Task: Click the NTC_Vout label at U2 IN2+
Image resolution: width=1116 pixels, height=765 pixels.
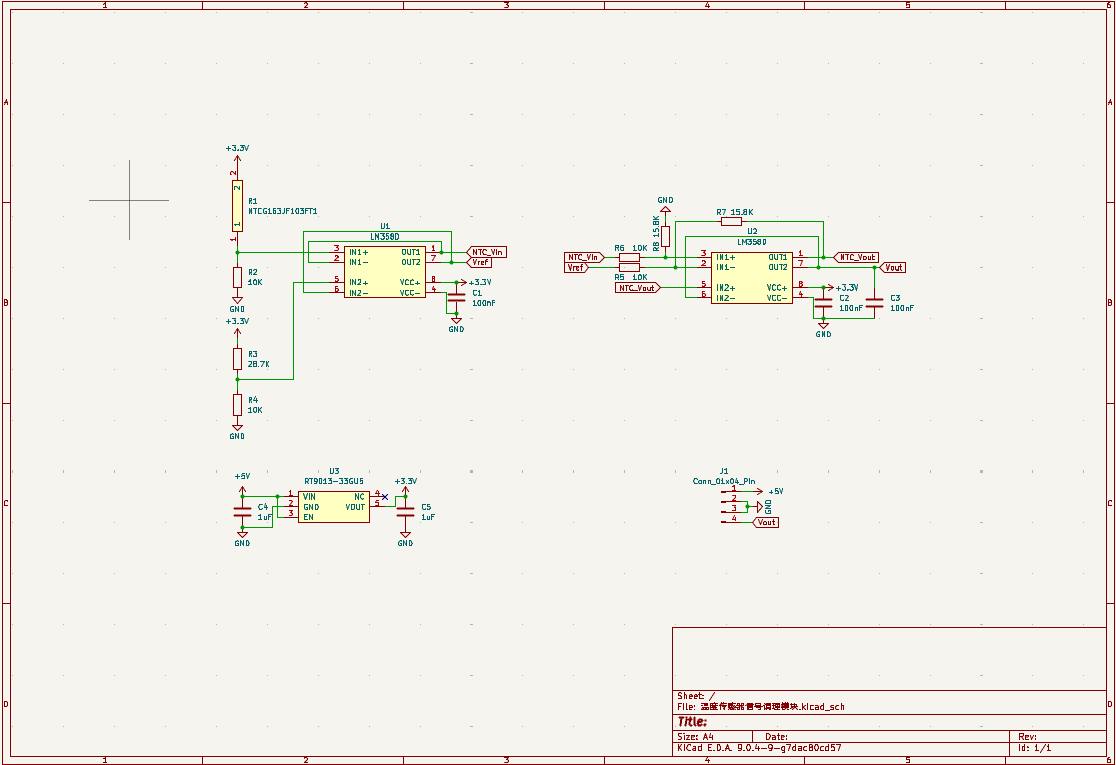Action: [637, 288]
